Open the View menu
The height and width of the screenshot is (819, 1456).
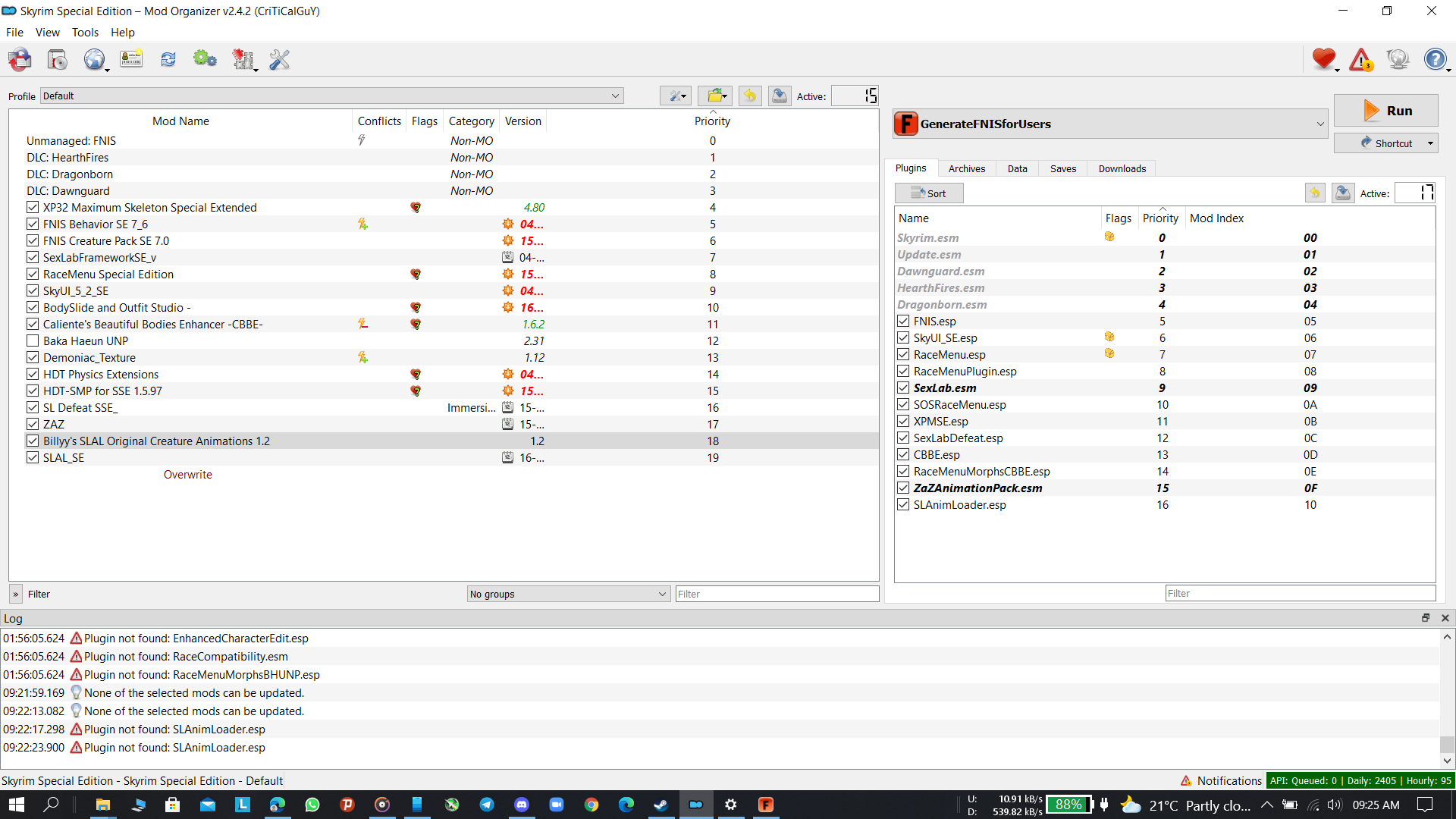pyautogui.click(x=47, y=32)
